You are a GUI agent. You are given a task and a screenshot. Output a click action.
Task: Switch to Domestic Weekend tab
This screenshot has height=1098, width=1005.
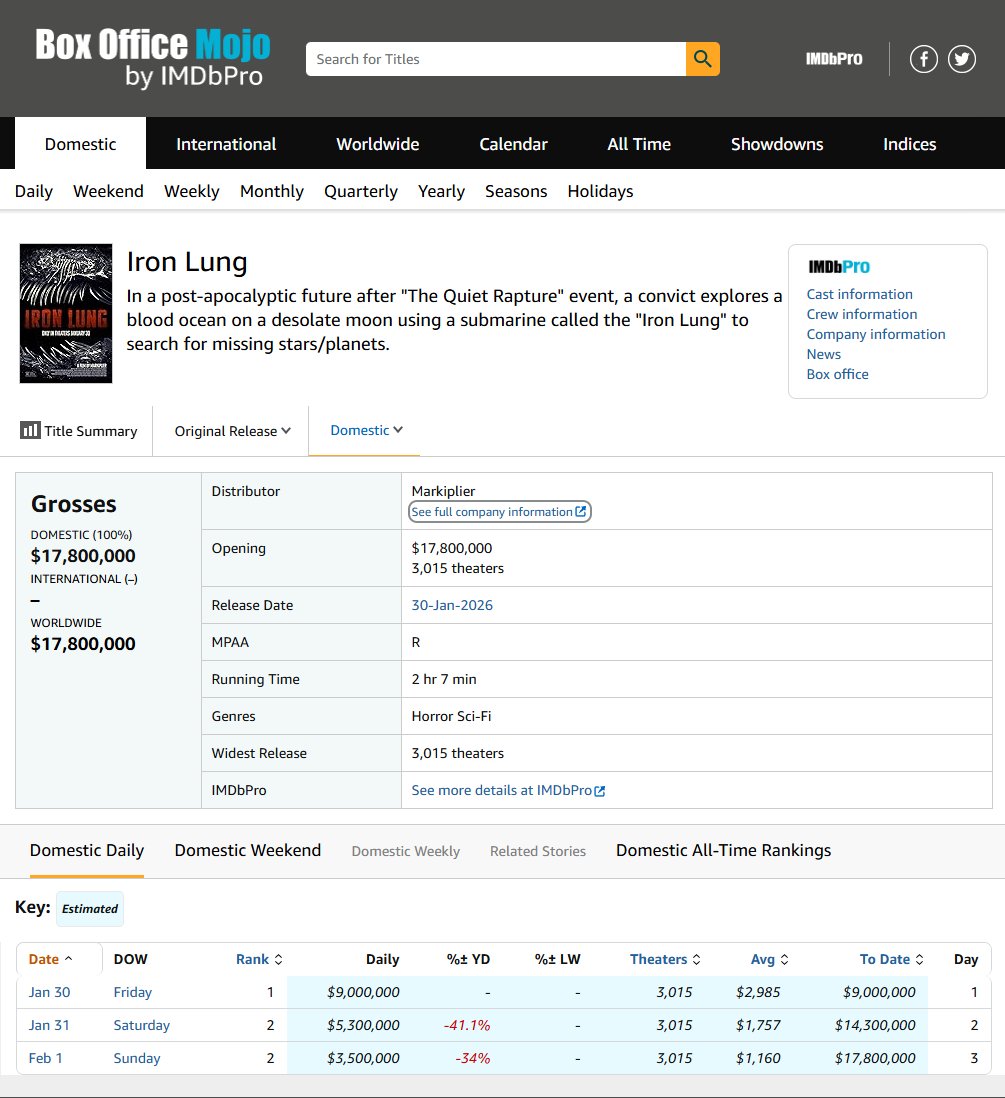[x=248, y=850]
